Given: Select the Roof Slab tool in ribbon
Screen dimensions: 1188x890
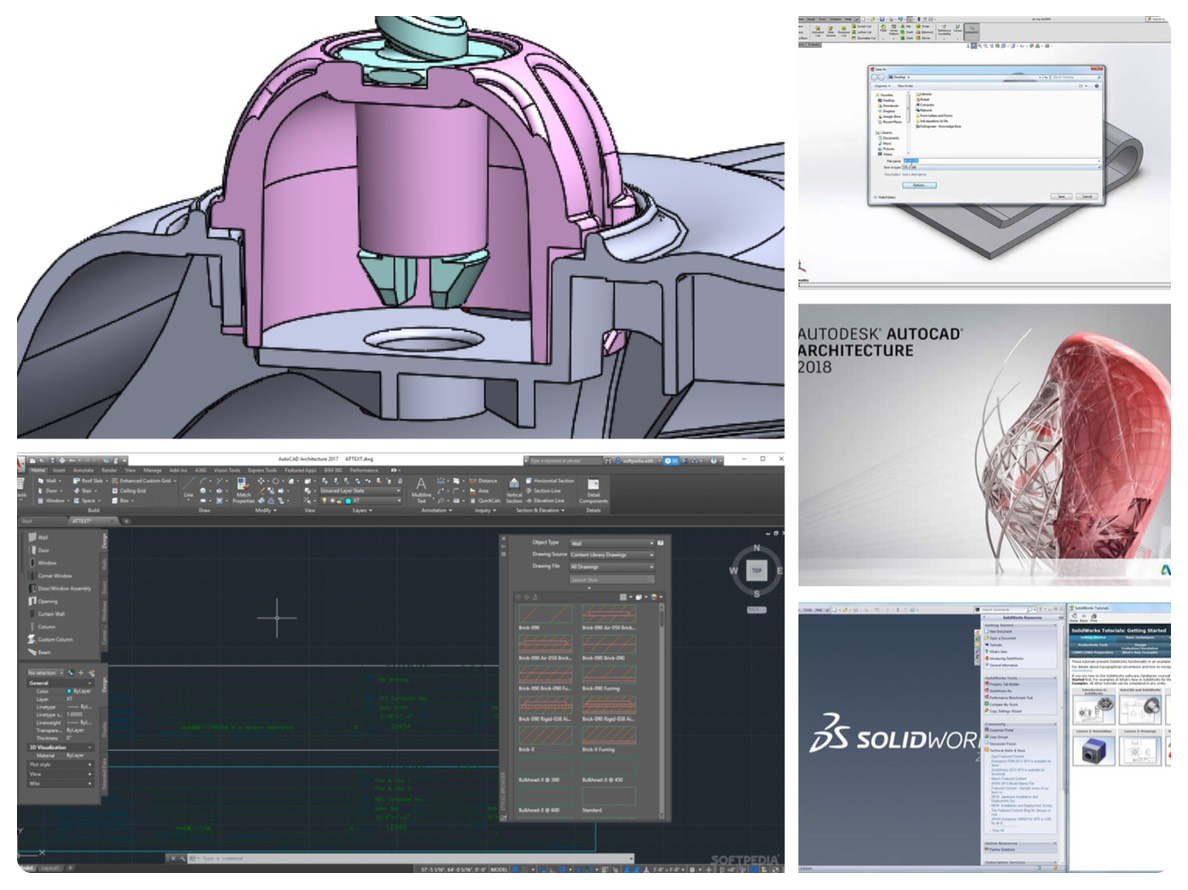Looking at the screenshot, I should point(88,481).
